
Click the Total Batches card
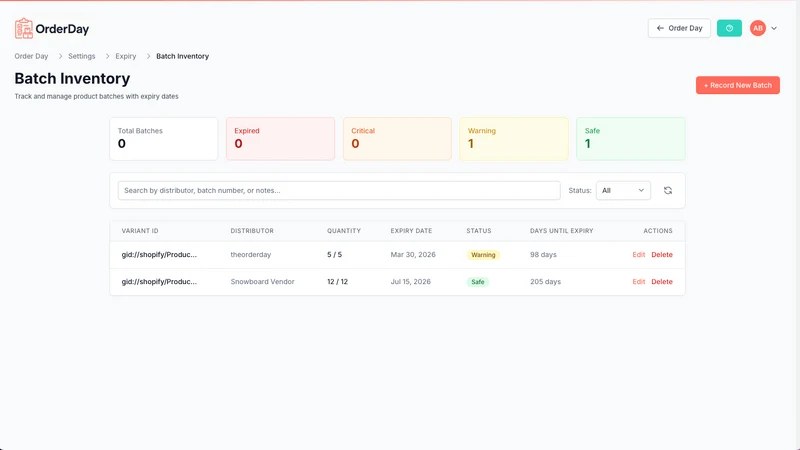coord(164,139)
